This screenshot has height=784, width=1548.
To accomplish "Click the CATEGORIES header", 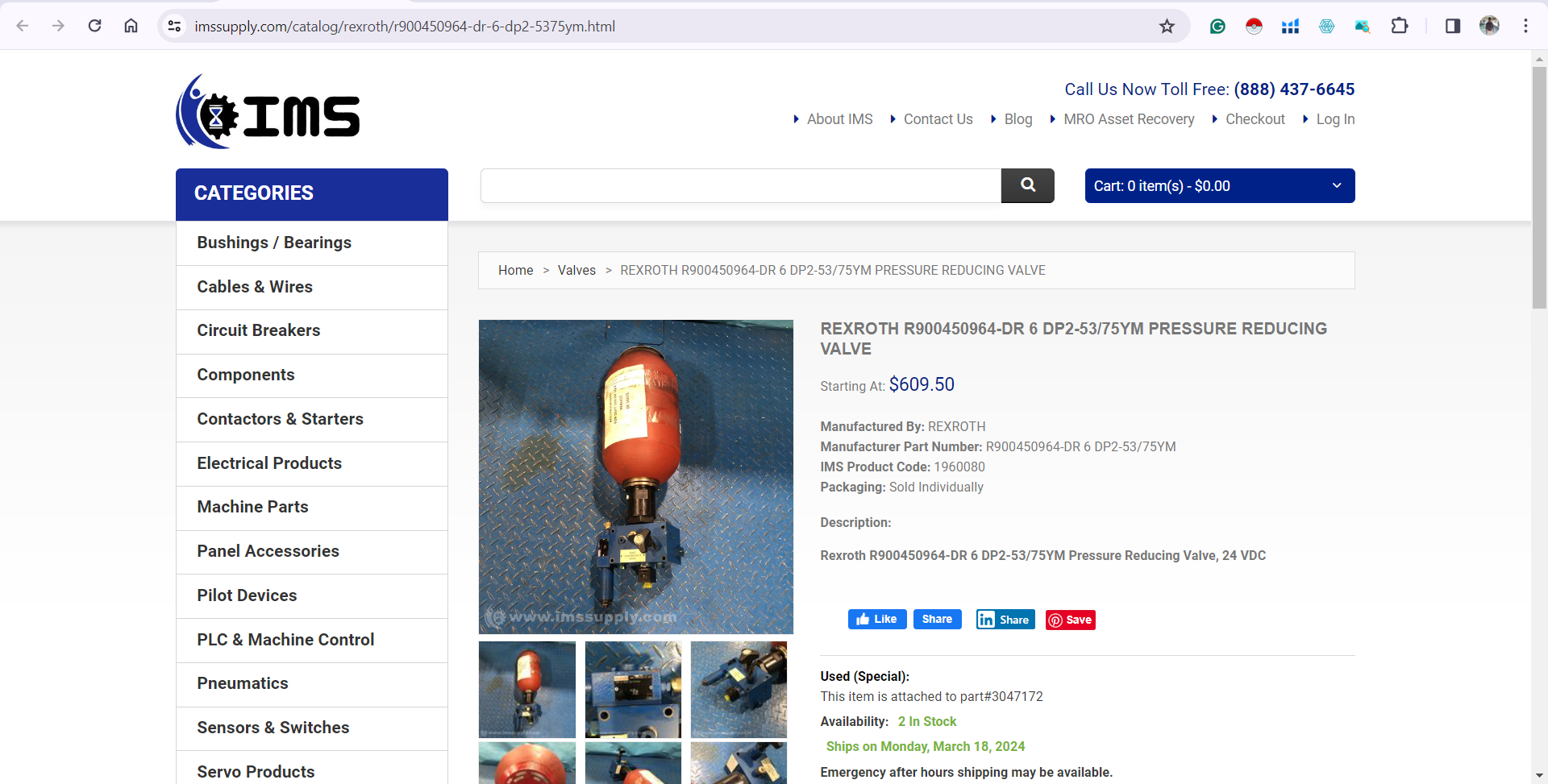I will 312,194.
